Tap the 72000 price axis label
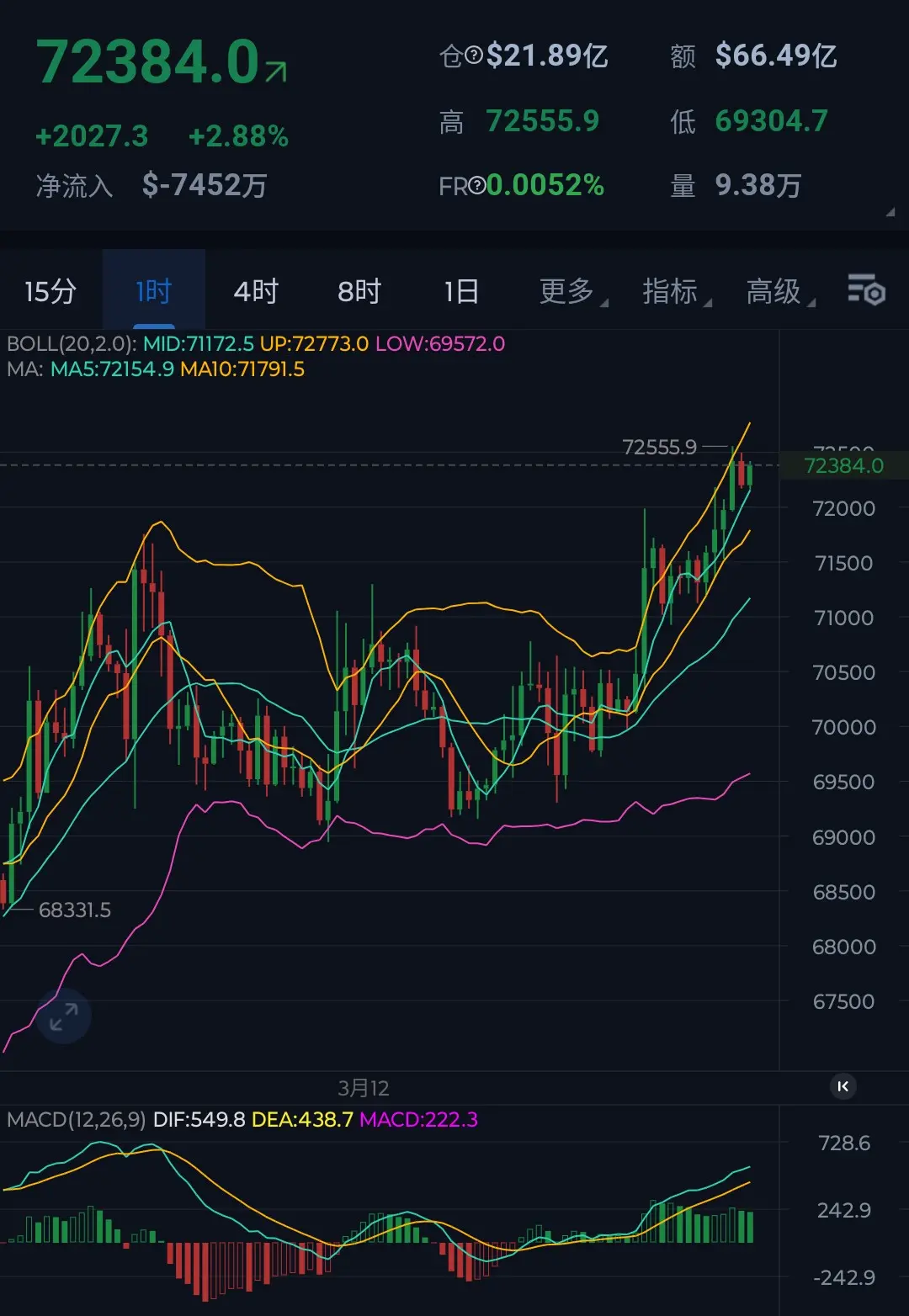Image resolution: width=909 pixels, height=1316 pixels. point(843,508)
